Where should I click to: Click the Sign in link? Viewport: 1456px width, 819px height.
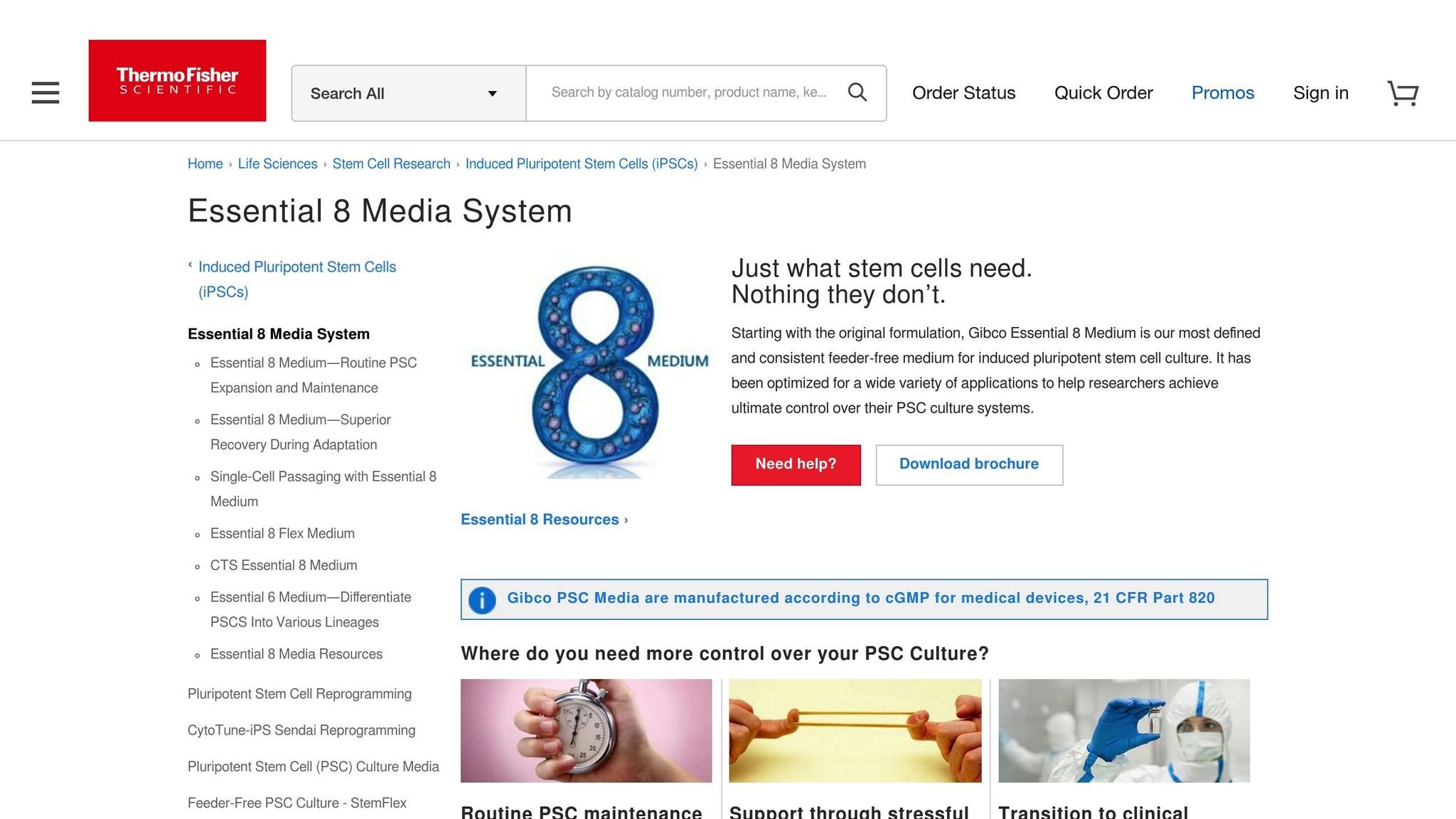click(1320, 93)
